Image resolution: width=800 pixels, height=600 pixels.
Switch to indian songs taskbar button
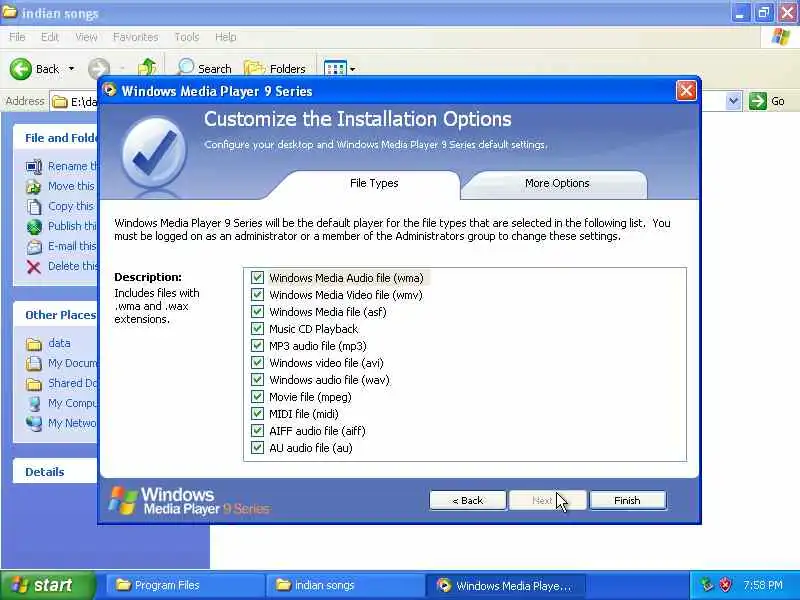coord(345,585)
